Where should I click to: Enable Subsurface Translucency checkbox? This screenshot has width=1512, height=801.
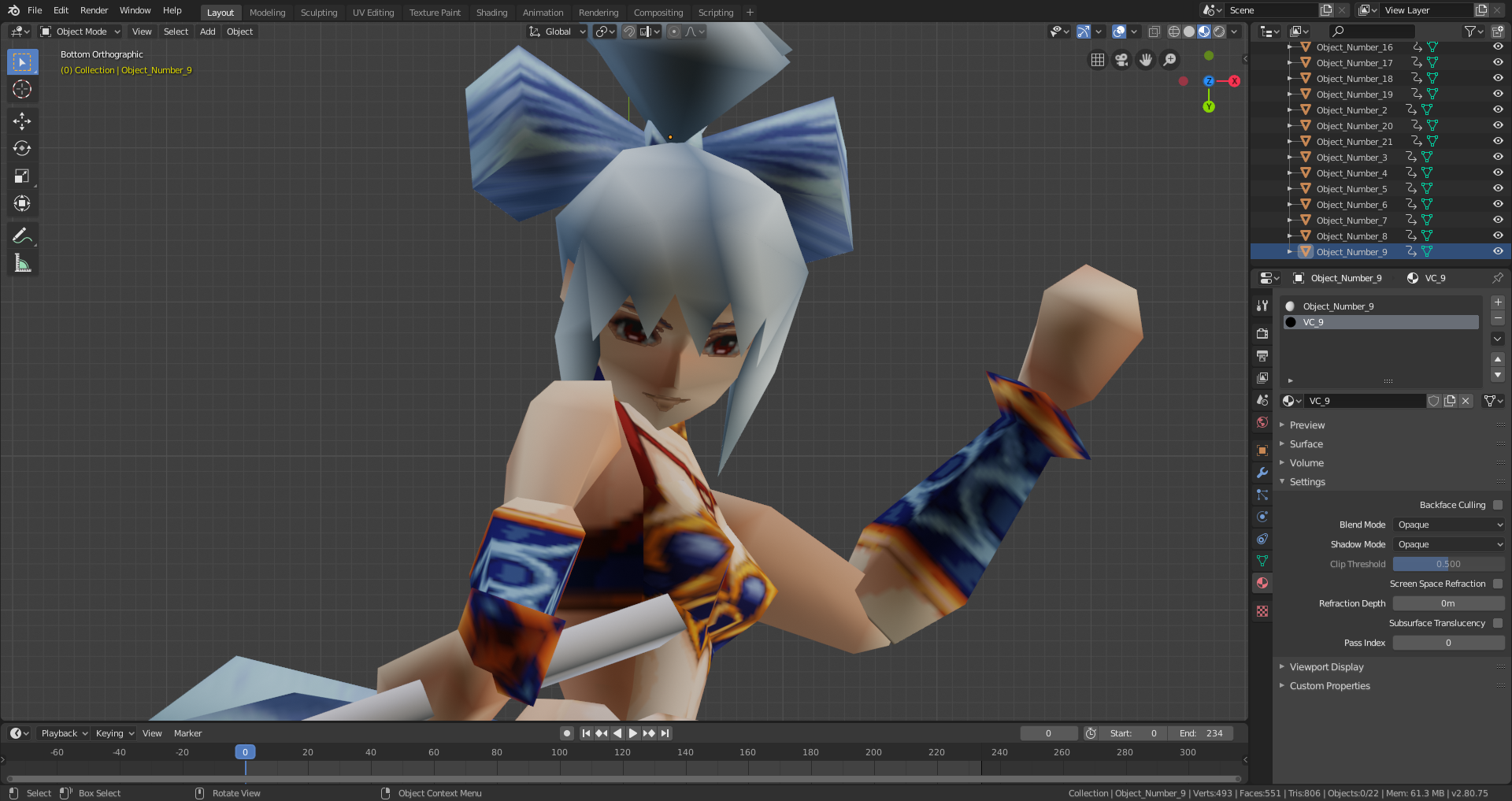point(1498,623)
